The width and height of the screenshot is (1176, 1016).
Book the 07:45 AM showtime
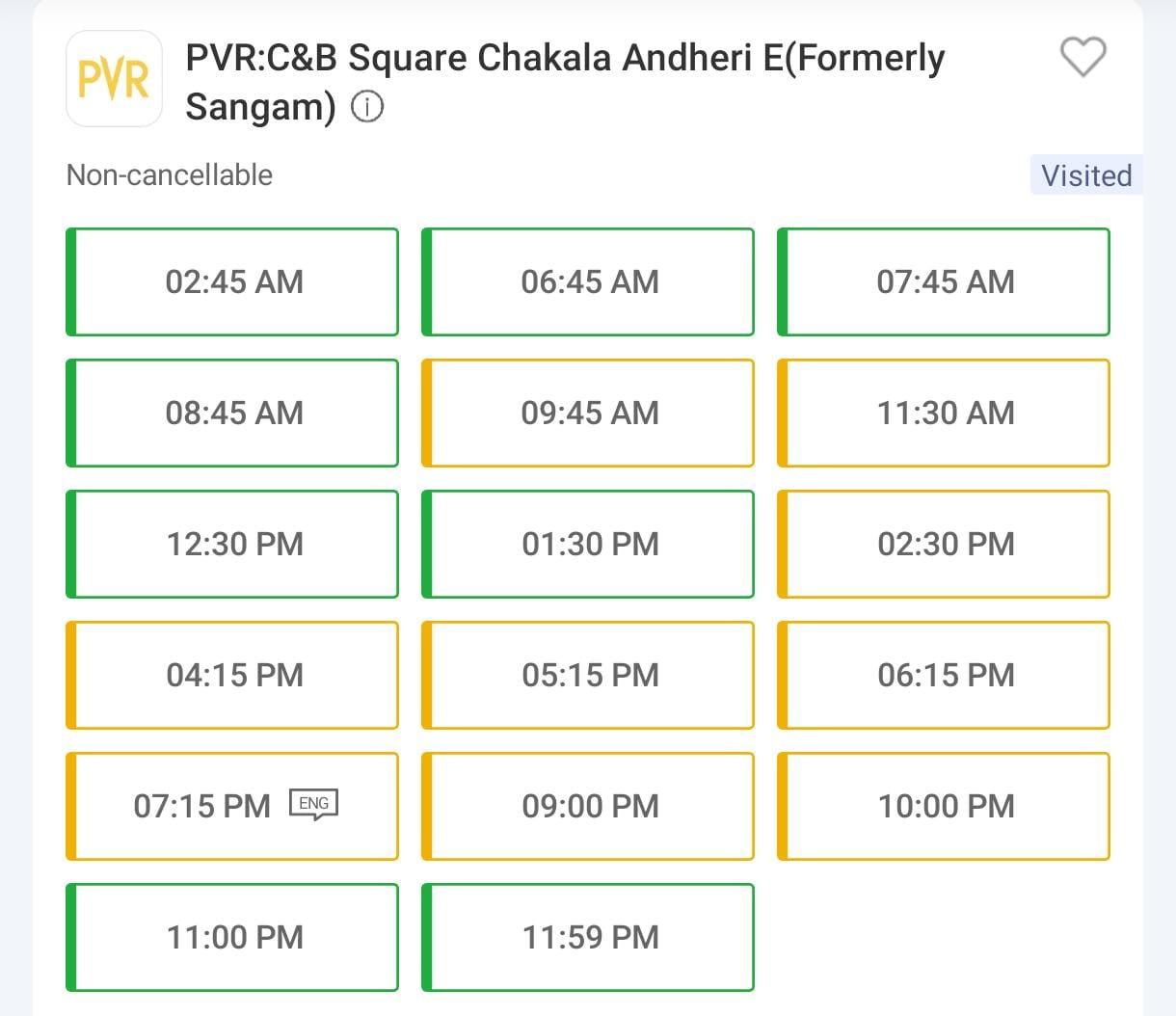944,282
